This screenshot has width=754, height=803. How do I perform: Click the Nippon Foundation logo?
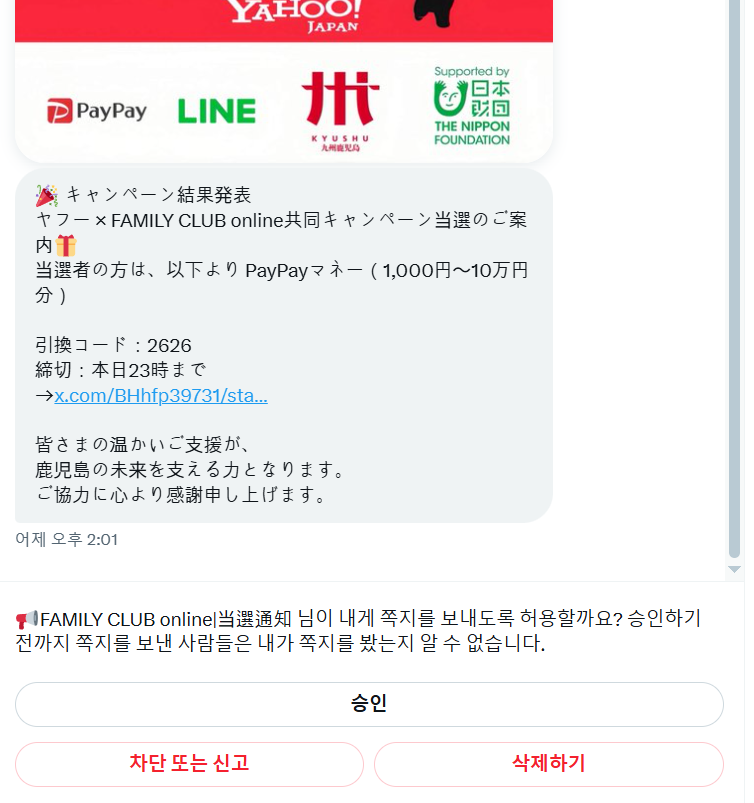tap(472, 107)
